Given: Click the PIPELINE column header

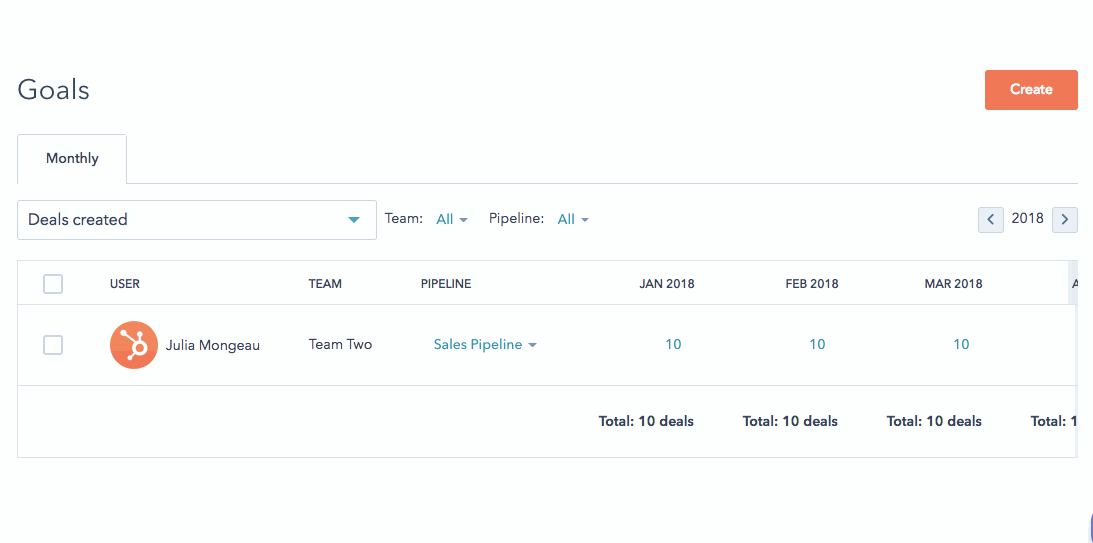Looking at the screenshot, I should pos(446,284).
